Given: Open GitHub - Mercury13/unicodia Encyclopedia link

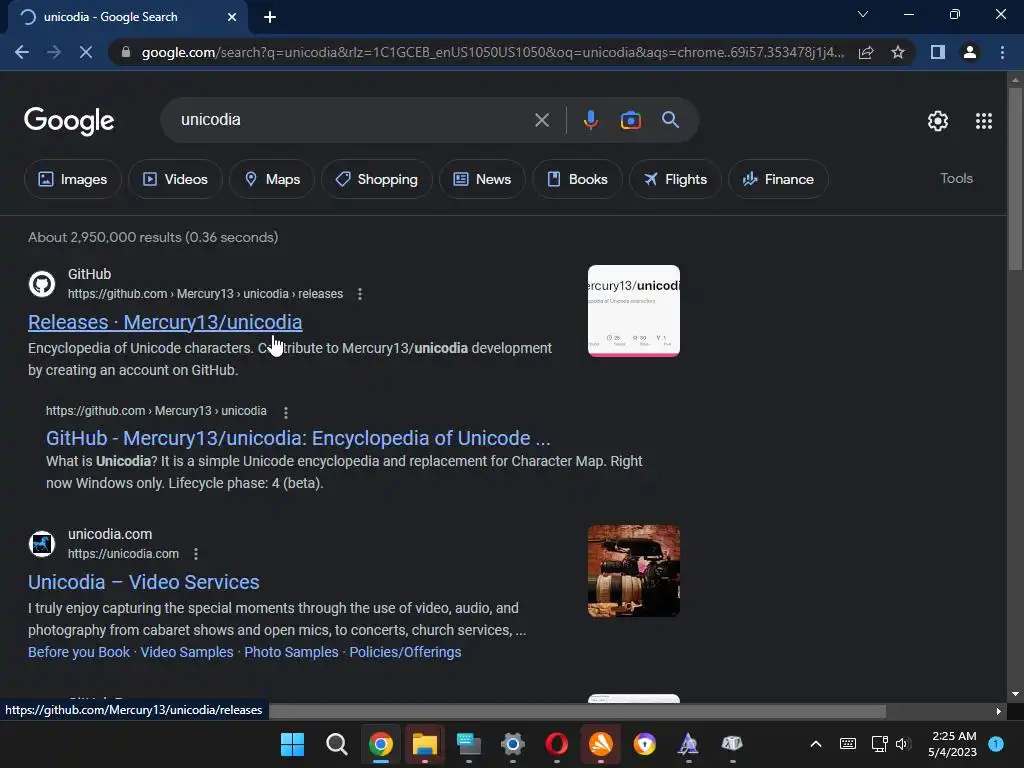Looking at the screenshot, I should (298, 438).
